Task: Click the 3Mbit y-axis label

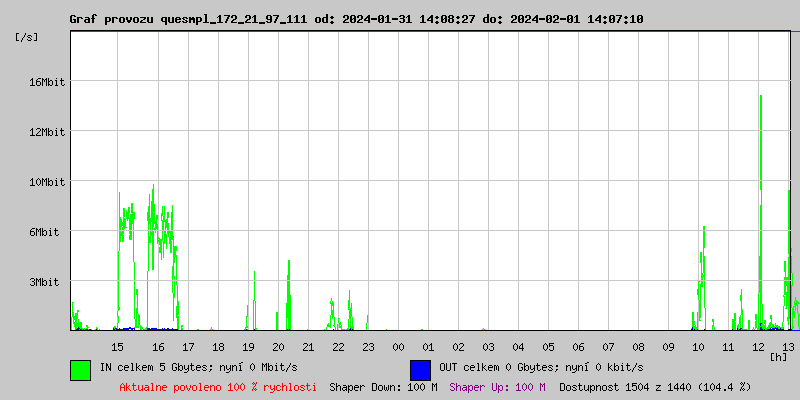Action: click(x=44, y=282)
